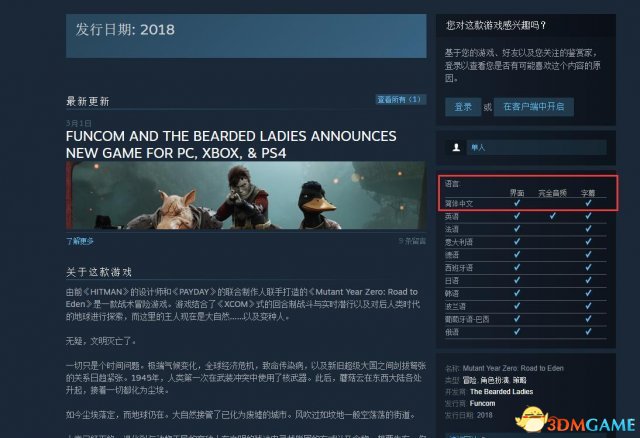Screen dimensions: 640x438
Task: Click 角色扮演 role-playing genre link
Action: pos(495,380)
